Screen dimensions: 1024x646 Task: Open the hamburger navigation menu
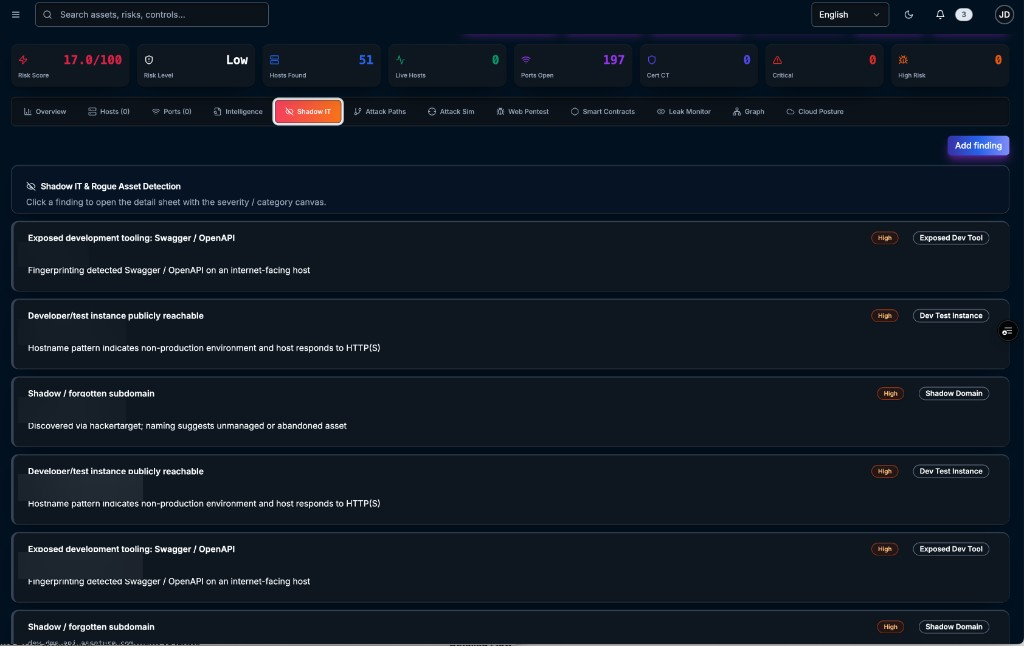click(x=16, y=14)
